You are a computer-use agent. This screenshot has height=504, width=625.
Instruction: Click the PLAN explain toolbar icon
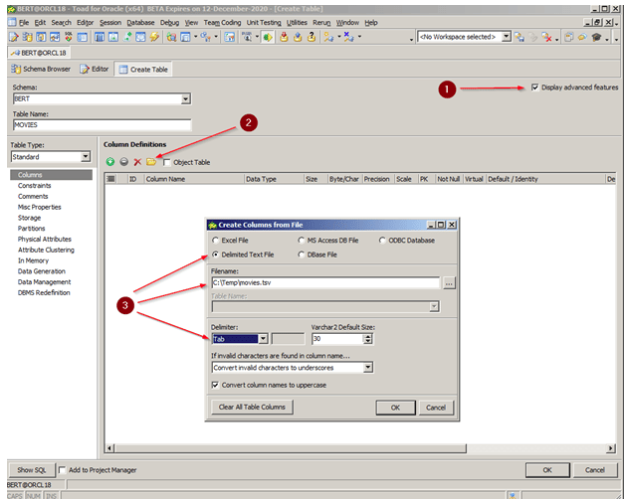pyautogui.click(x=247, y=37)
